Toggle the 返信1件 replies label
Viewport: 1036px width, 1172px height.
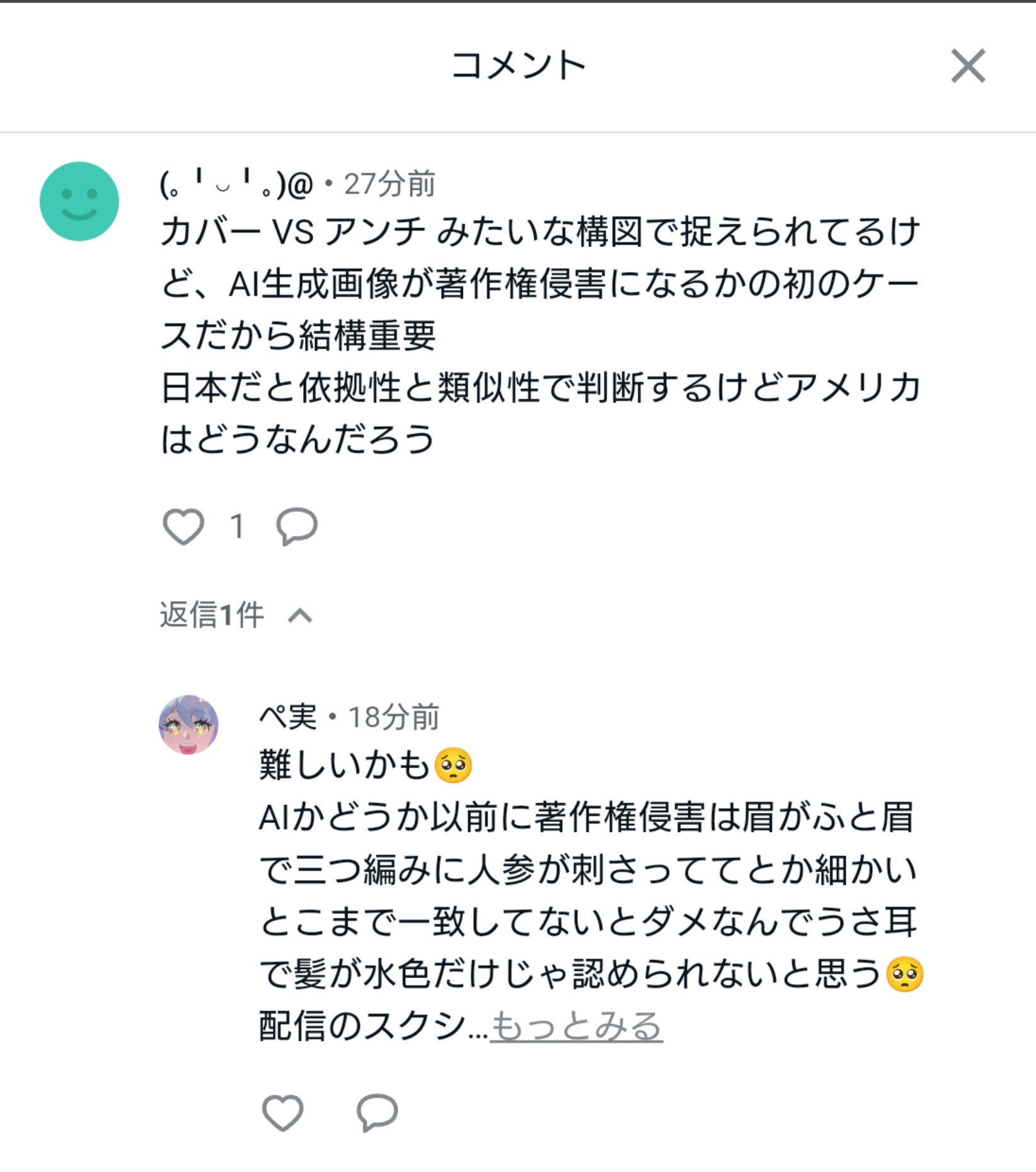[212, 615]
